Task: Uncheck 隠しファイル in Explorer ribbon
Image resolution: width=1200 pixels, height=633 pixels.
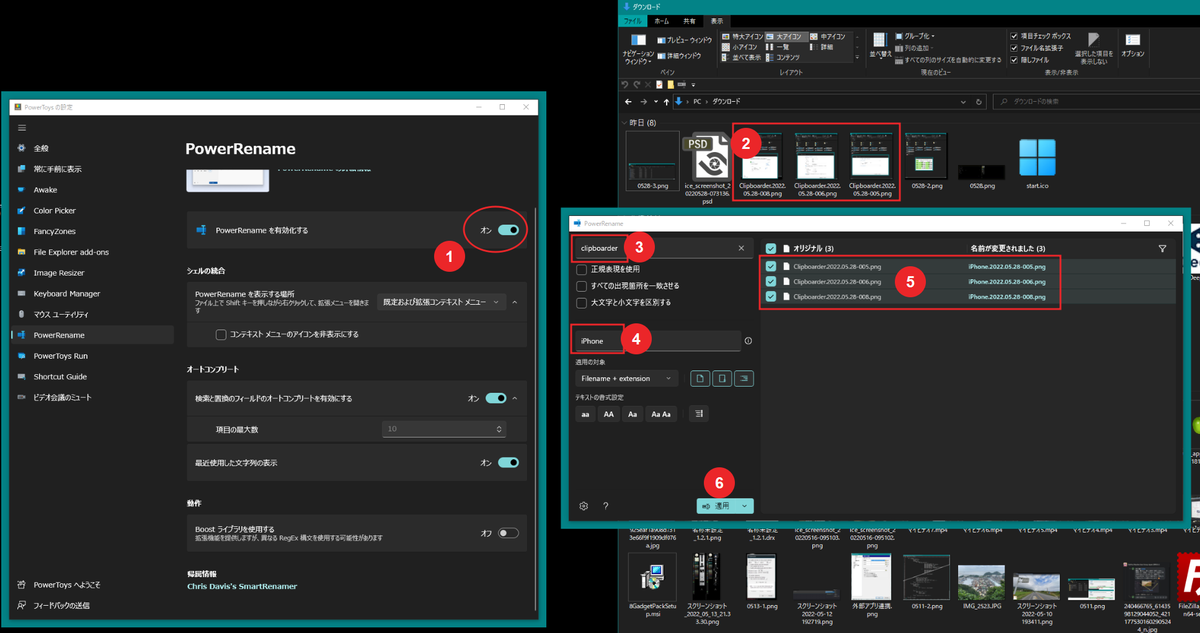Action: (x=1014, y=60)
